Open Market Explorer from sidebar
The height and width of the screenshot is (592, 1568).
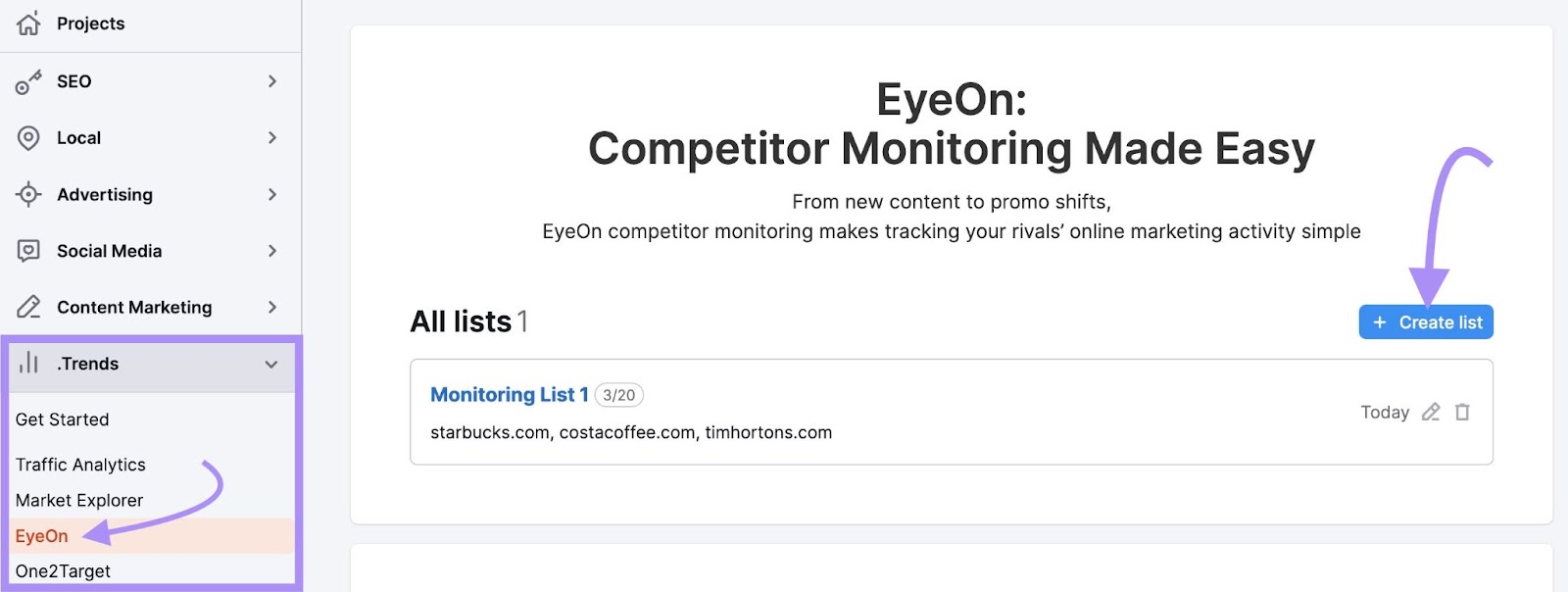point(79,500)
